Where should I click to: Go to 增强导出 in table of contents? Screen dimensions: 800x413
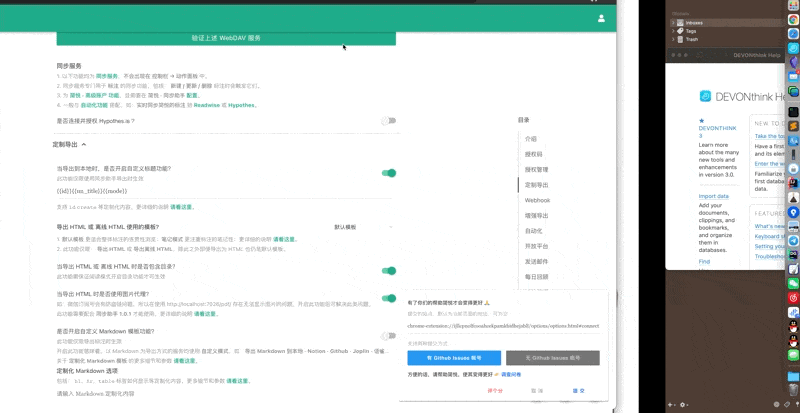point(536,215)
